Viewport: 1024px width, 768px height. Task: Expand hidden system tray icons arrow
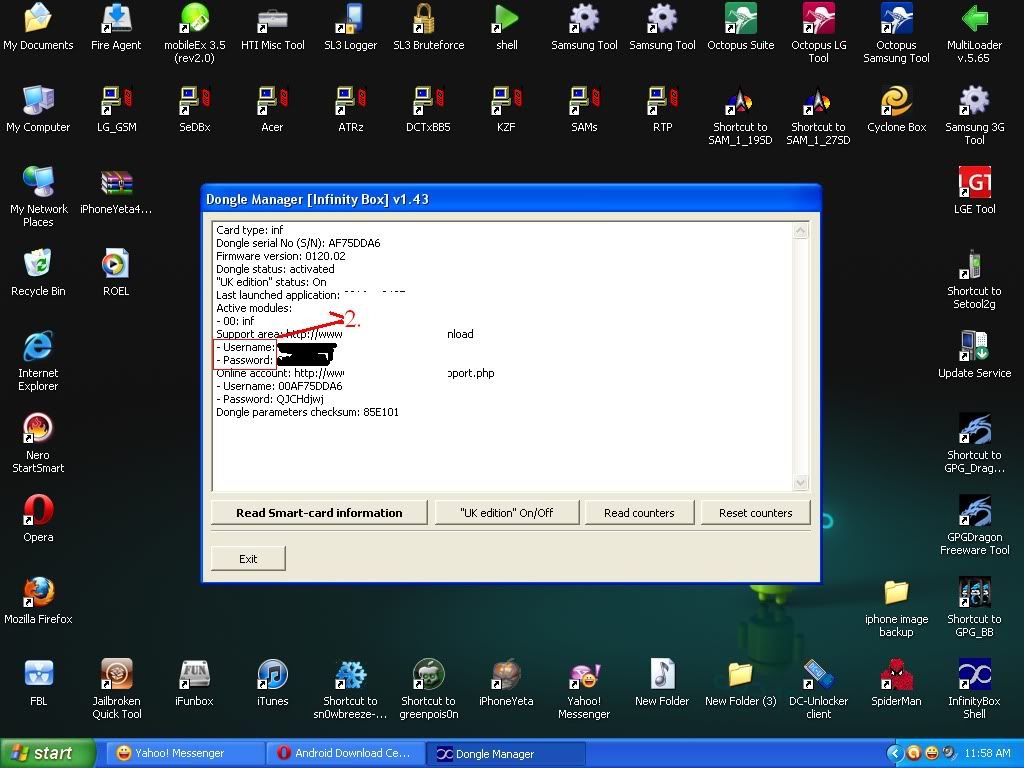coord(895,754)
